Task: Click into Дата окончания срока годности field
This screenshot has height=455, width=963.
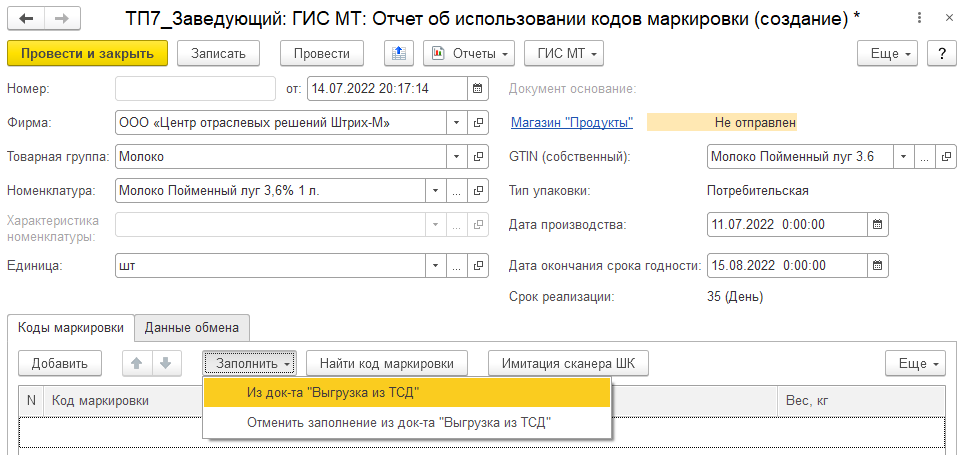Action: point(787,266)
